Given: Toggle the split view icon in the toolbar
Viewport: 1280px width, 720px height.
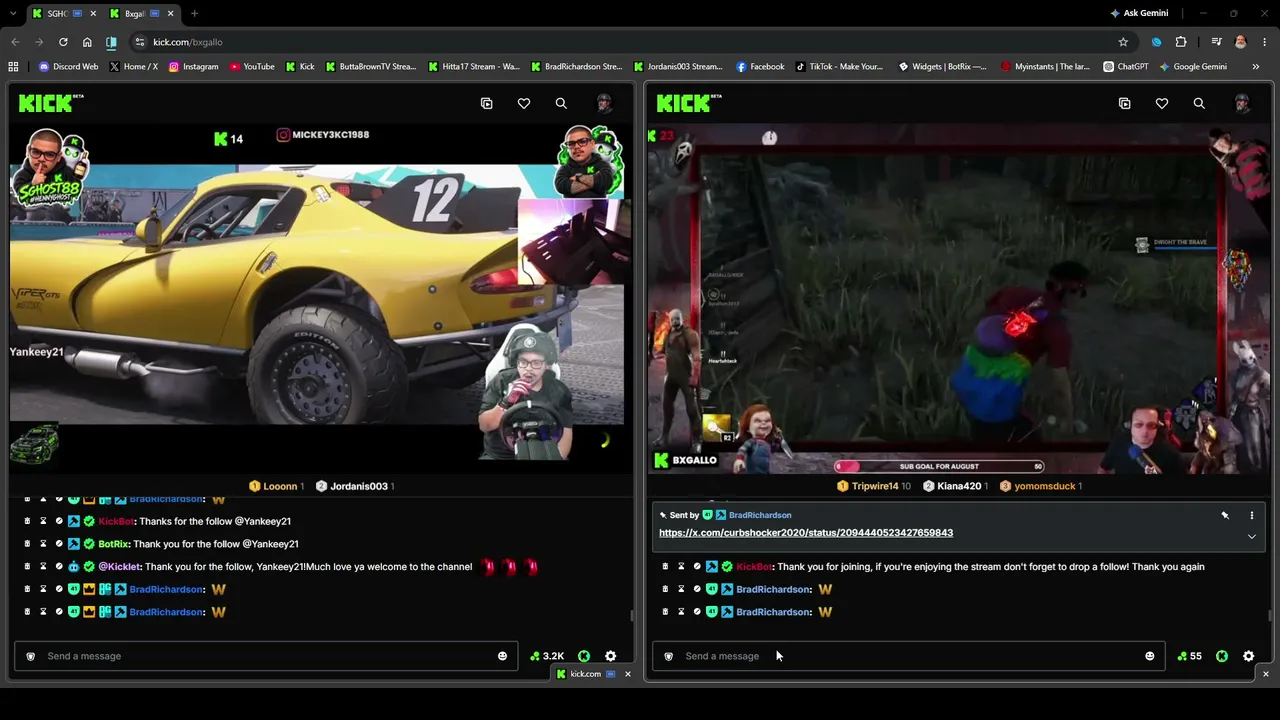Looking at the screenshot, I should [x=111, y=42].
